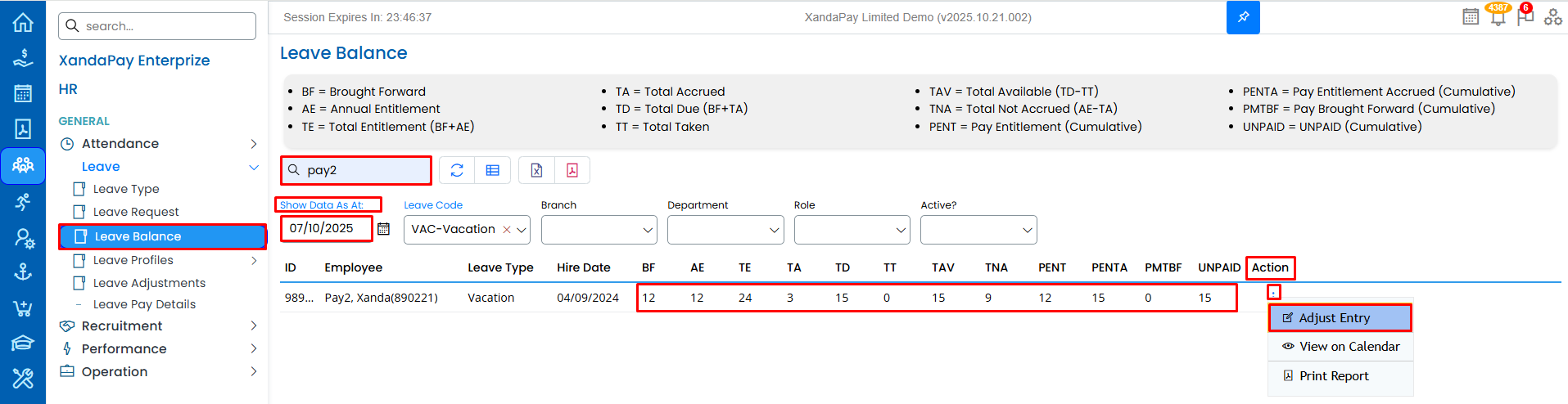Open the Department dropdown

click(725, 230)
